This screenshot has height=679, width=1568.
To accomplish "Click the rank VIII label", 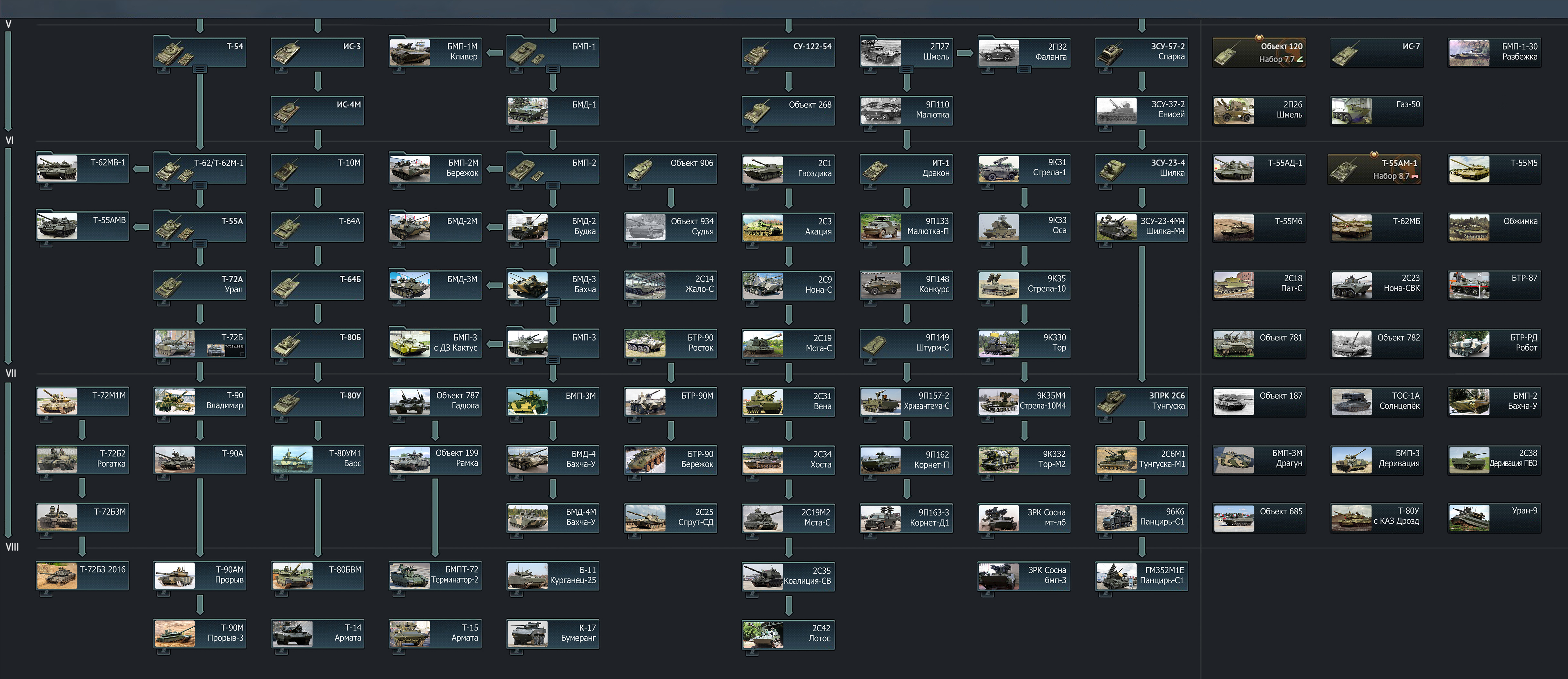I will pos(12,547).
